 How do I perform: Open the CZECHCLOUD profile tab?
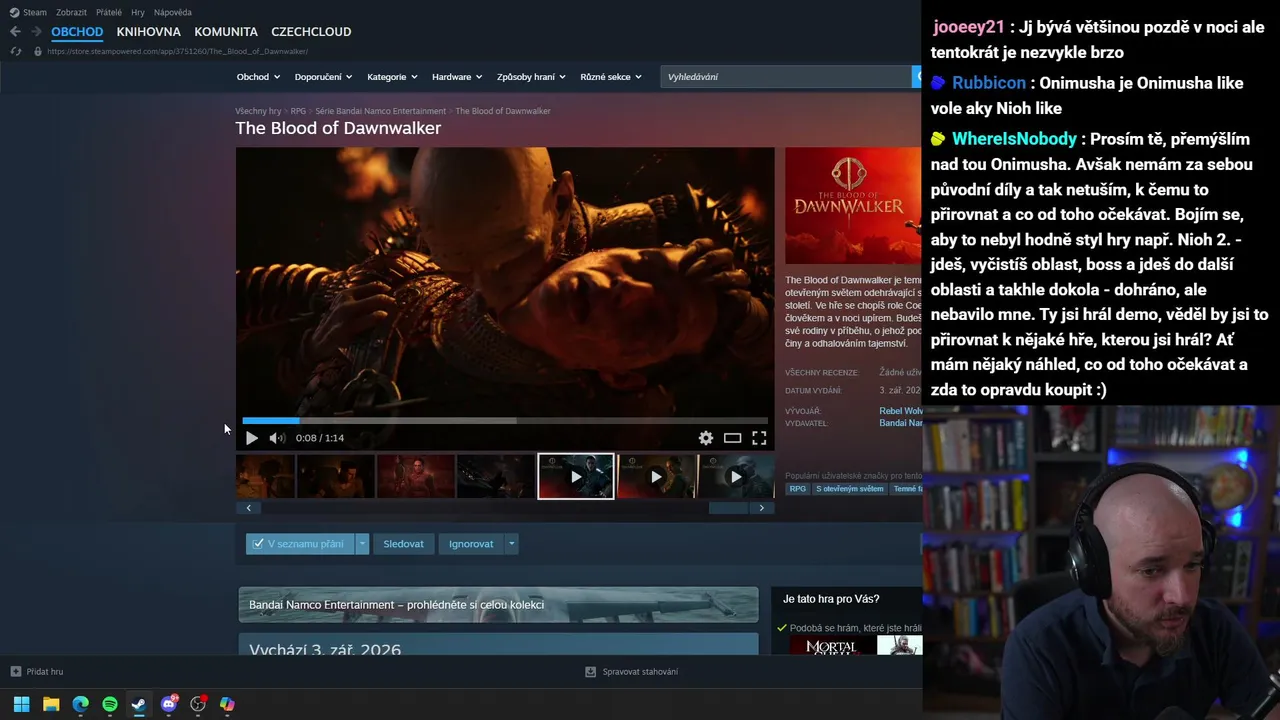[x=311, y=32]
